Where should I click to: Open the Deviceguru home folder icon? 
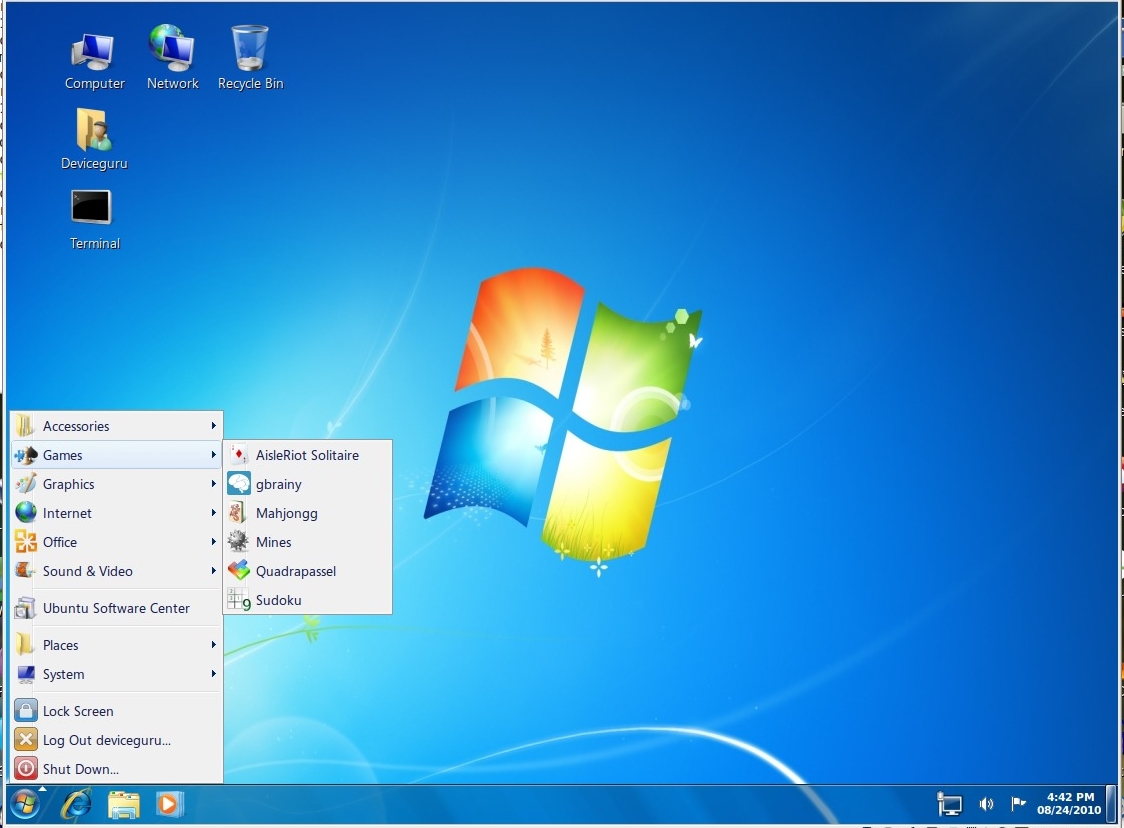click(x=94, y=139)
